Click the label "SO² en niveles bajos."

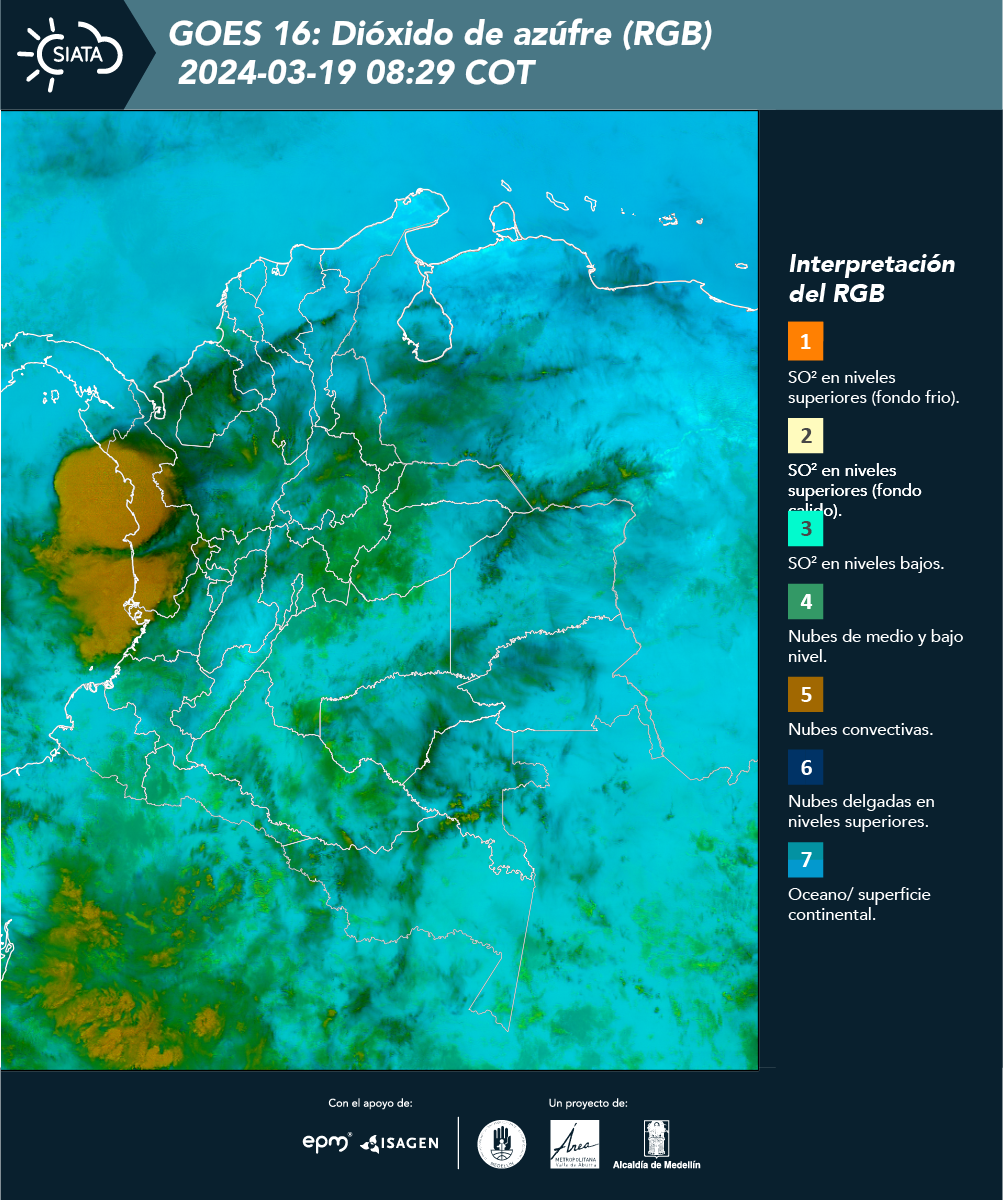pos(866,563)
